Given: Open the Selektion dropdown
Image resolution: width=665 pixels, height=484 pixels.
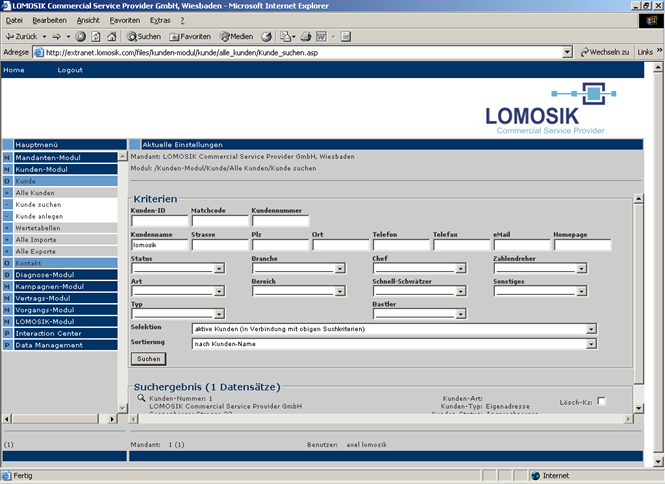Looking at the screenshot, I should tap(394, 329).
